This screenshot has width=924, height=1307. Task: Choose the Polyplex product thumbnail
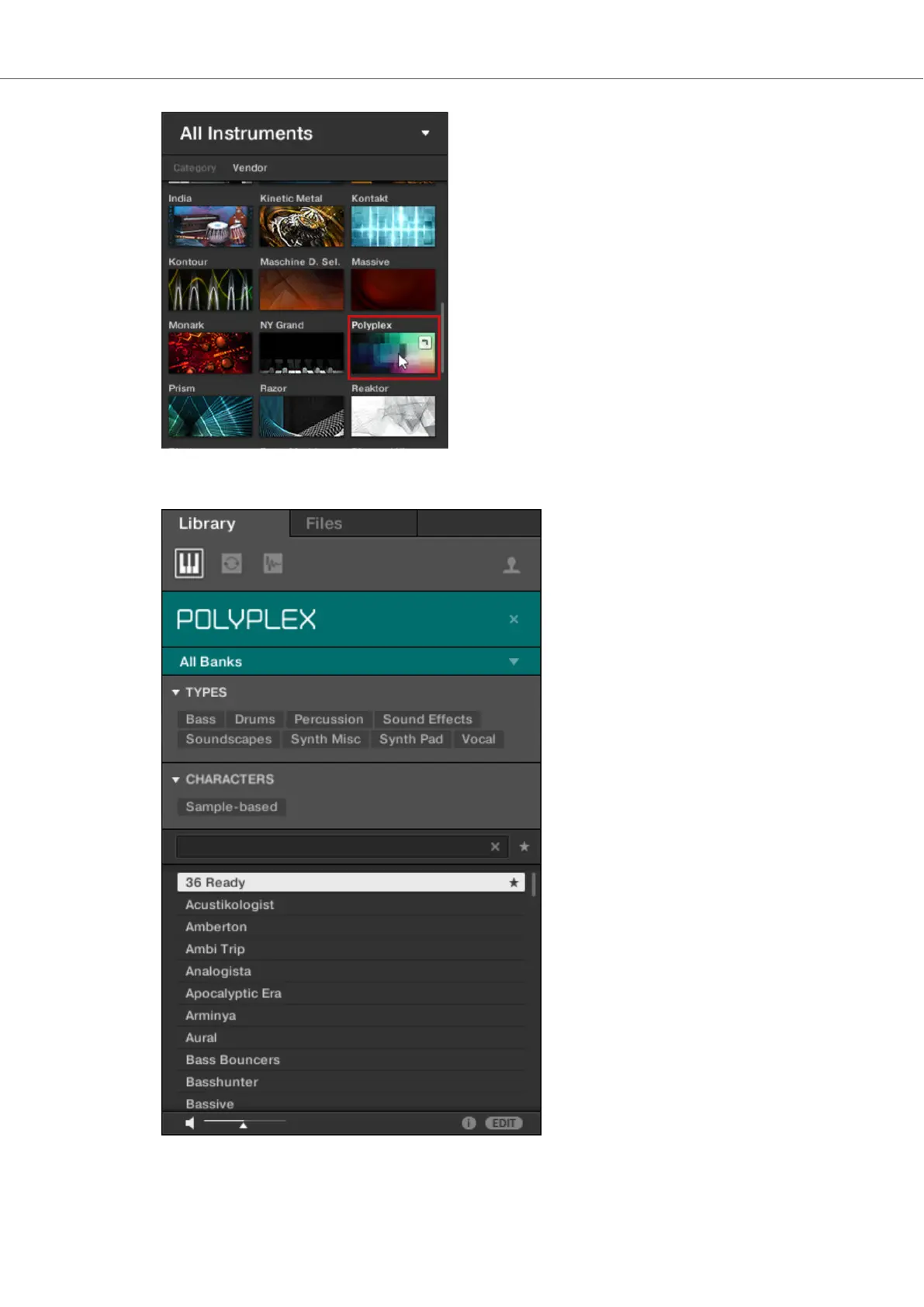pyautogui.click(x=393, y=353)
